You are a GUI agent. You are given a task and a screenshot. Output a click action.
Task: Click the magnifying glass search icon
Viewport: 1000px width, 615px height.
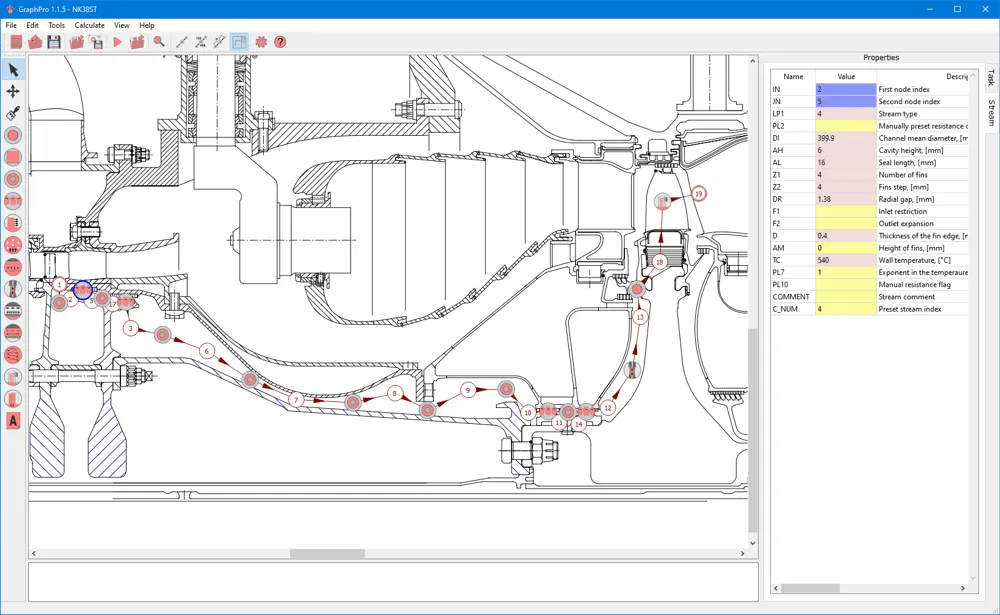159,42
